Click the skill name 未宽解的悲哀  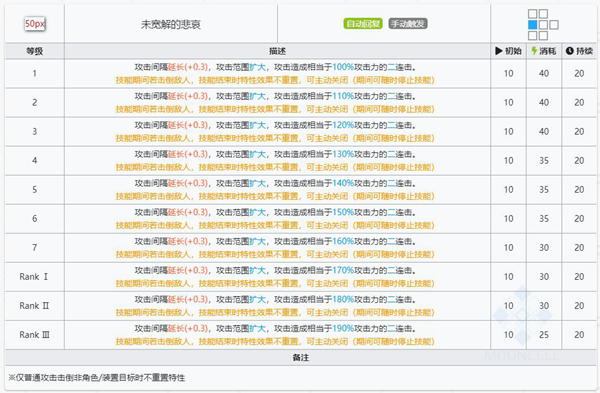click(171, 24)
